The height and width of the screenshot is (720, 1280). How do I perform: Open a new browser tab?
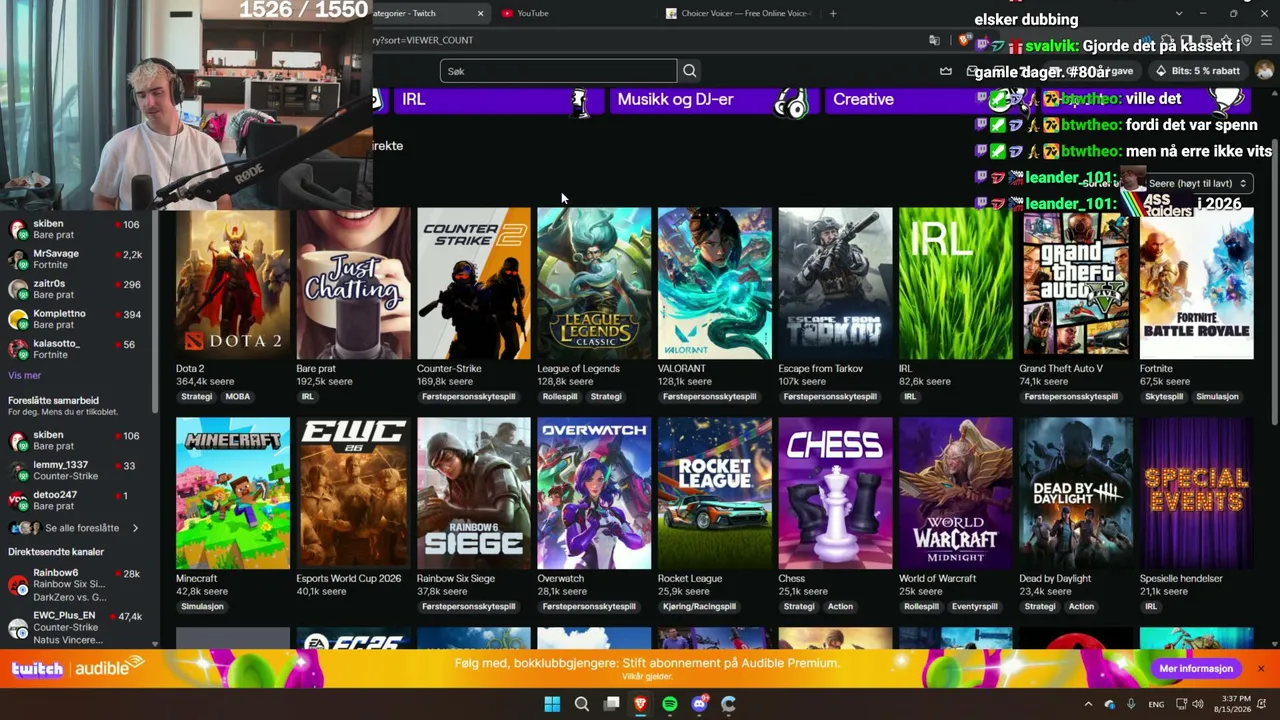(833, 13)
